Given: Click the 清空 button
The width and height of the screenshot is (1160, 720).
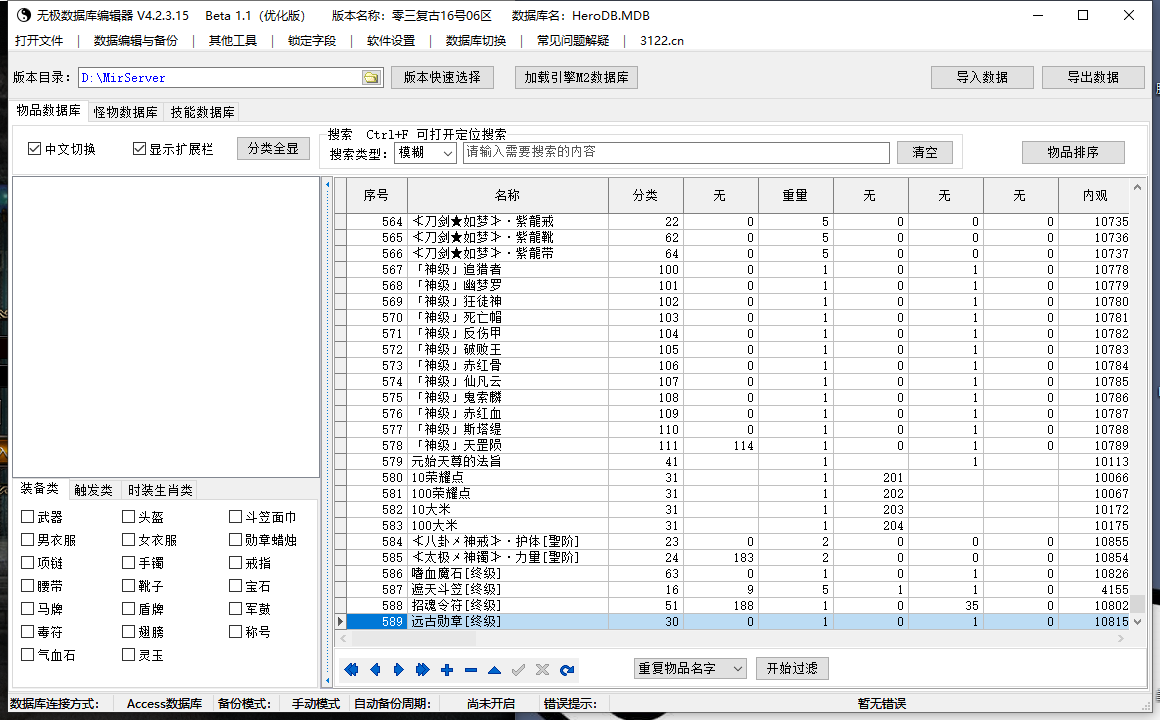Looking at the screenshot, I should [x=925, y=152].
